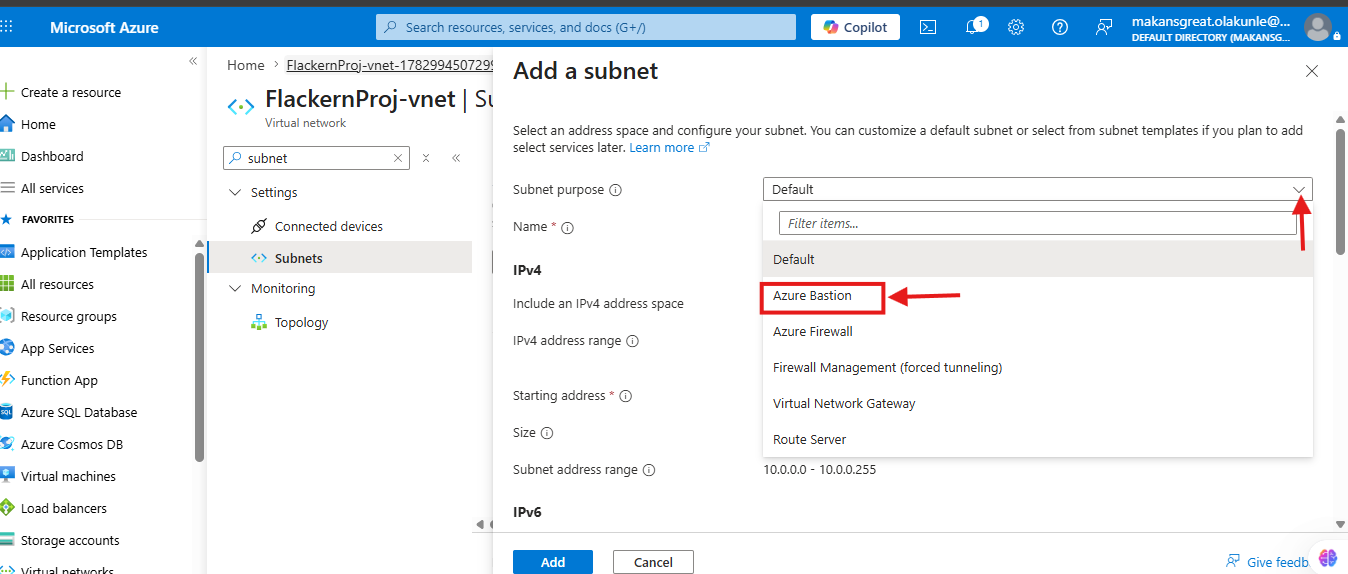Open the Cloud Shell icon in header
The width and height of the screenshot is (1348, 574).
pyautogui.click(x=928, y=27)
